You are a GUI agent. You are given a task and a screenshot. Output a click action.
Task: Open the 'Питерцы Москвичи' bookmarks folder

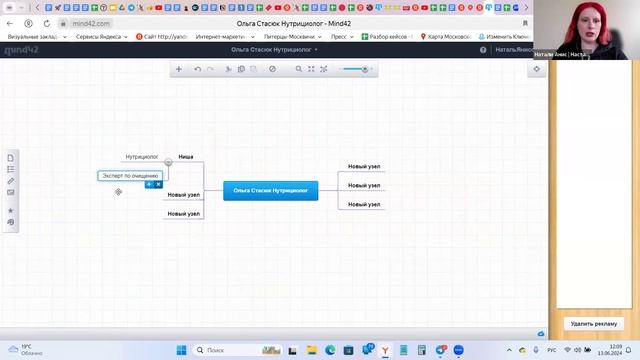[292, 37]
